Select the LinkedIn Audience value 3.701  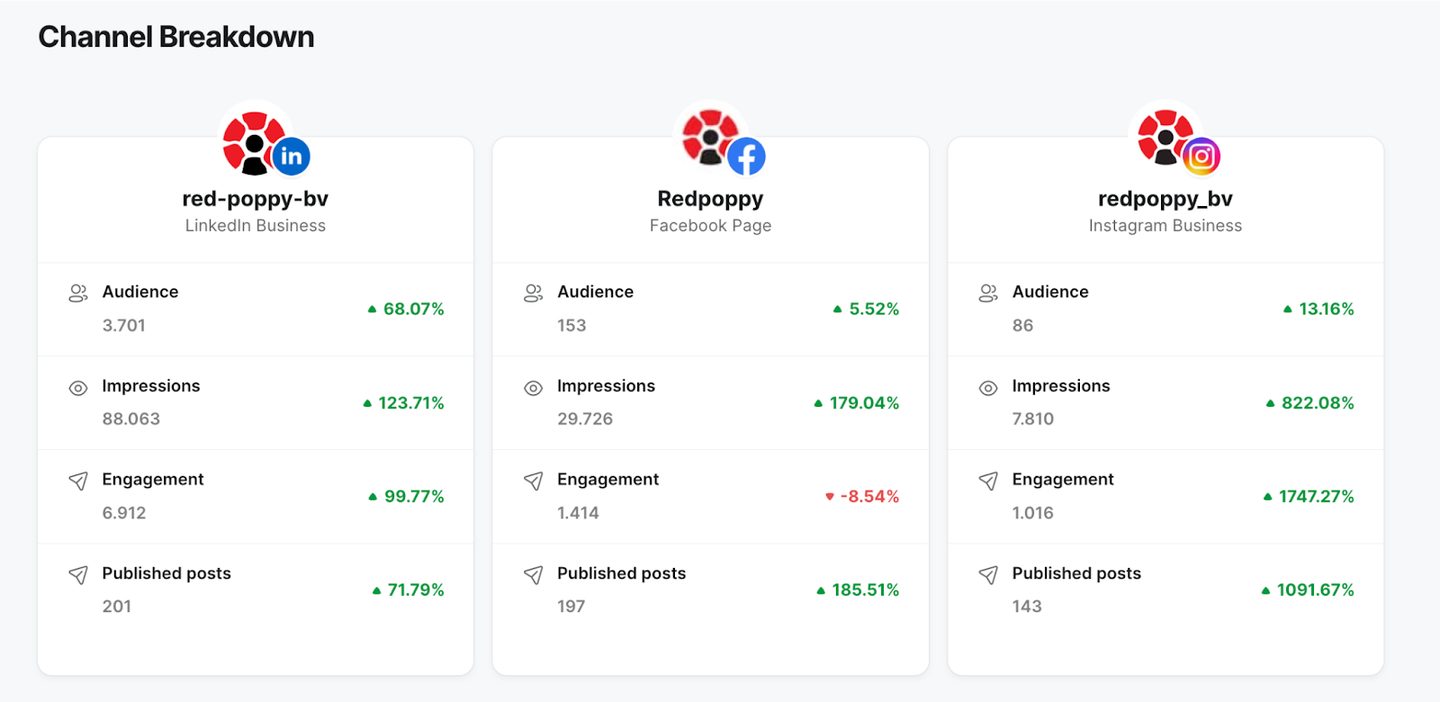pos(124,325)
